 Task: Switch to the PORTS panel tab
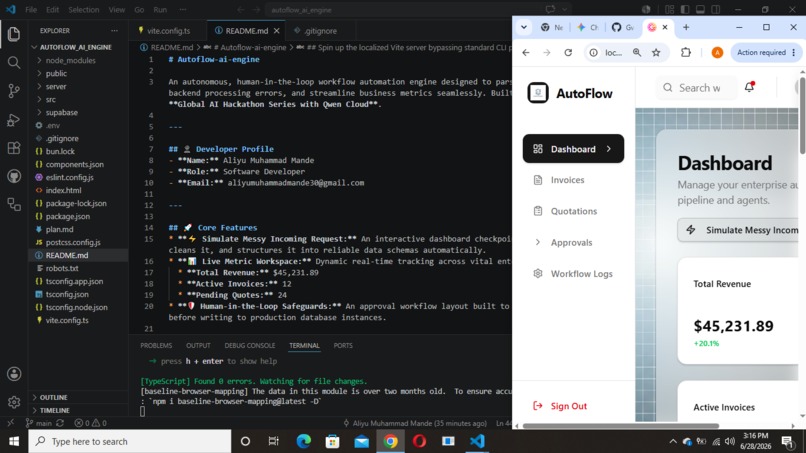coord(343,346)
